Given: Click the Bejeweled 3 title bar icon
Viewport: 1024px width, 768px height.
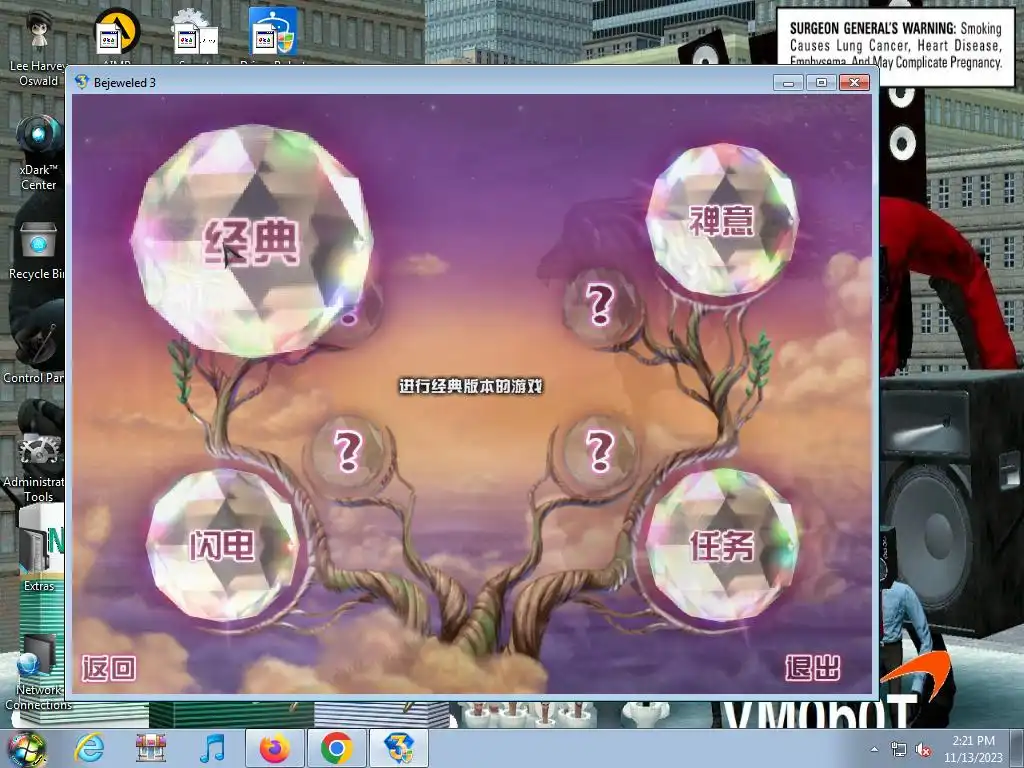Looking at the screenshot, I should pos(82,82).
